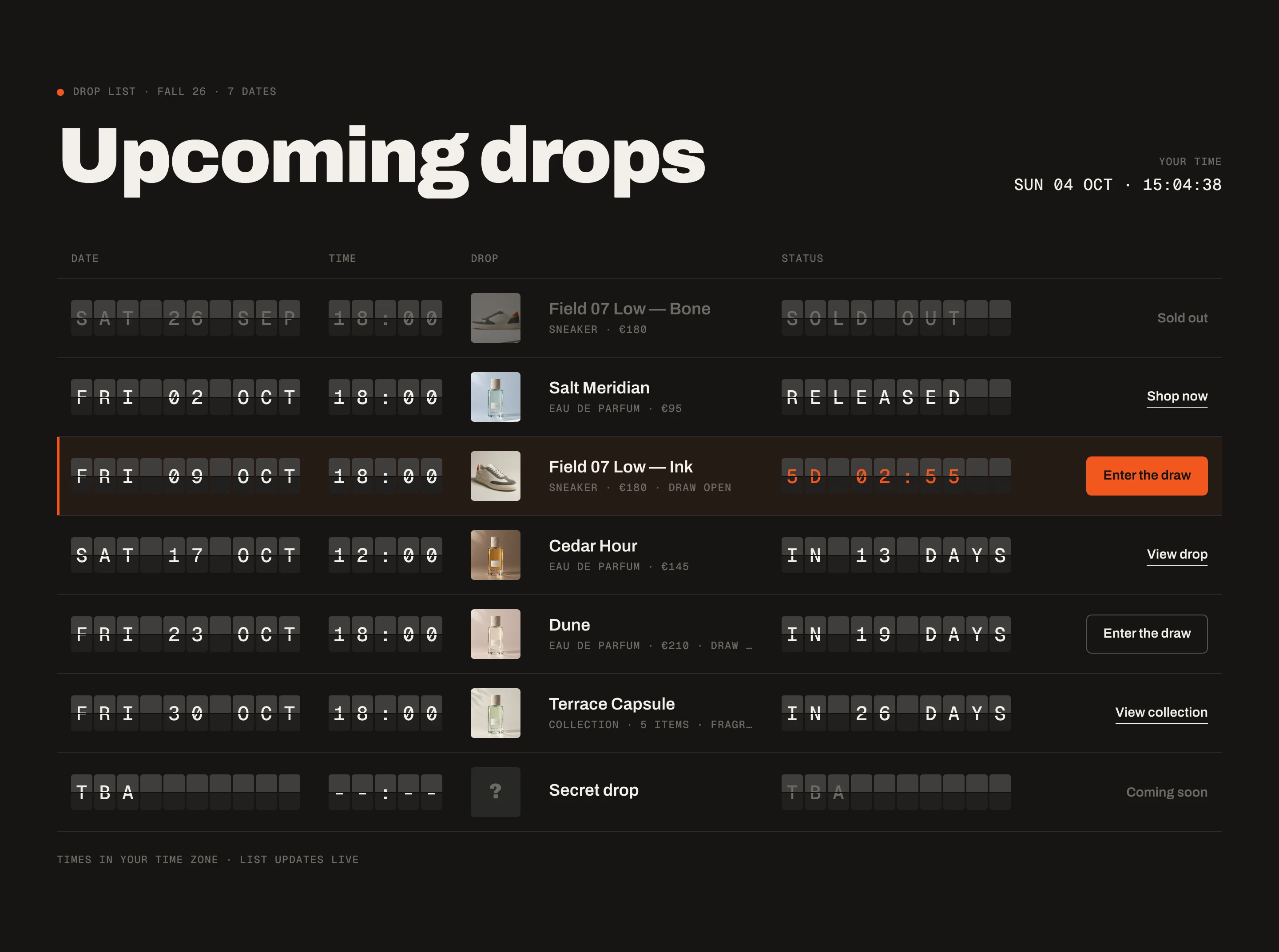Click the Field 07 Low — Ink sneaker thumbnail
1279x952 pixels.
[x=495, y=476]
